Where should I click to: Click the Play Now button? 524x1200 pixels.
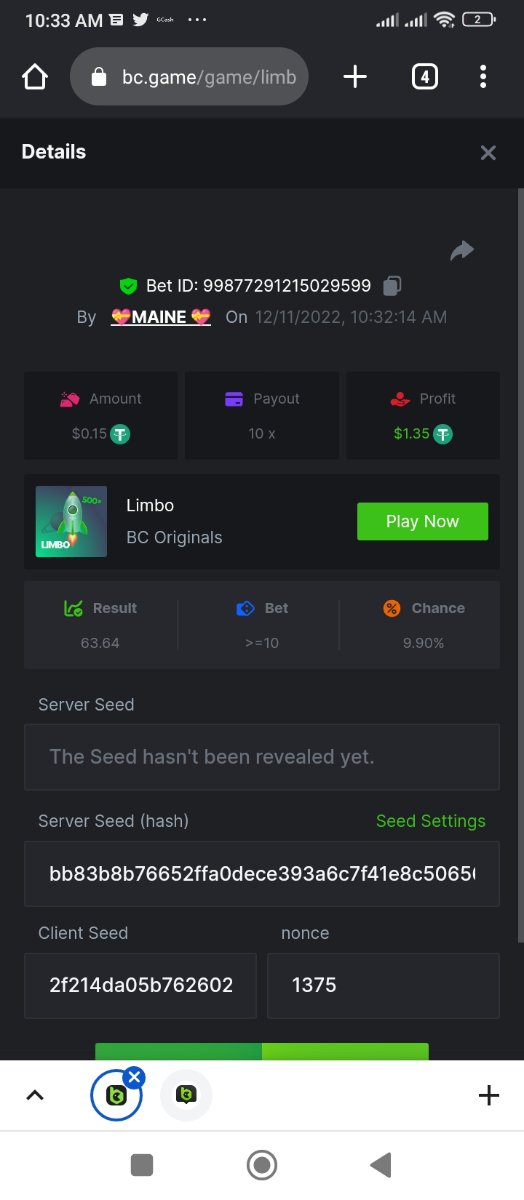(422, 521)
